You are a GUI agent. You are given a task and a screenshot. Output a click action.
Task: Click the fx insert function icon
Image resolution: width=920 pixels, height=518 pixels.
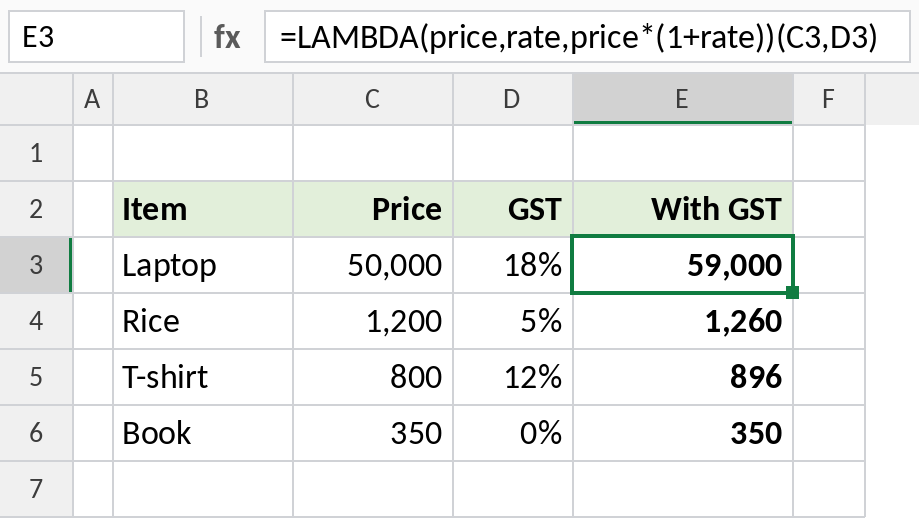(227, 37)
